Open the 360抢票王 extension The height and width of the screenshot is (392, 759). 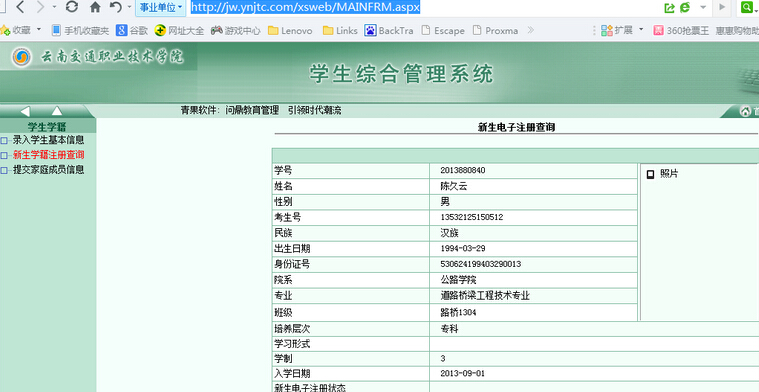(x=681, y=30)
